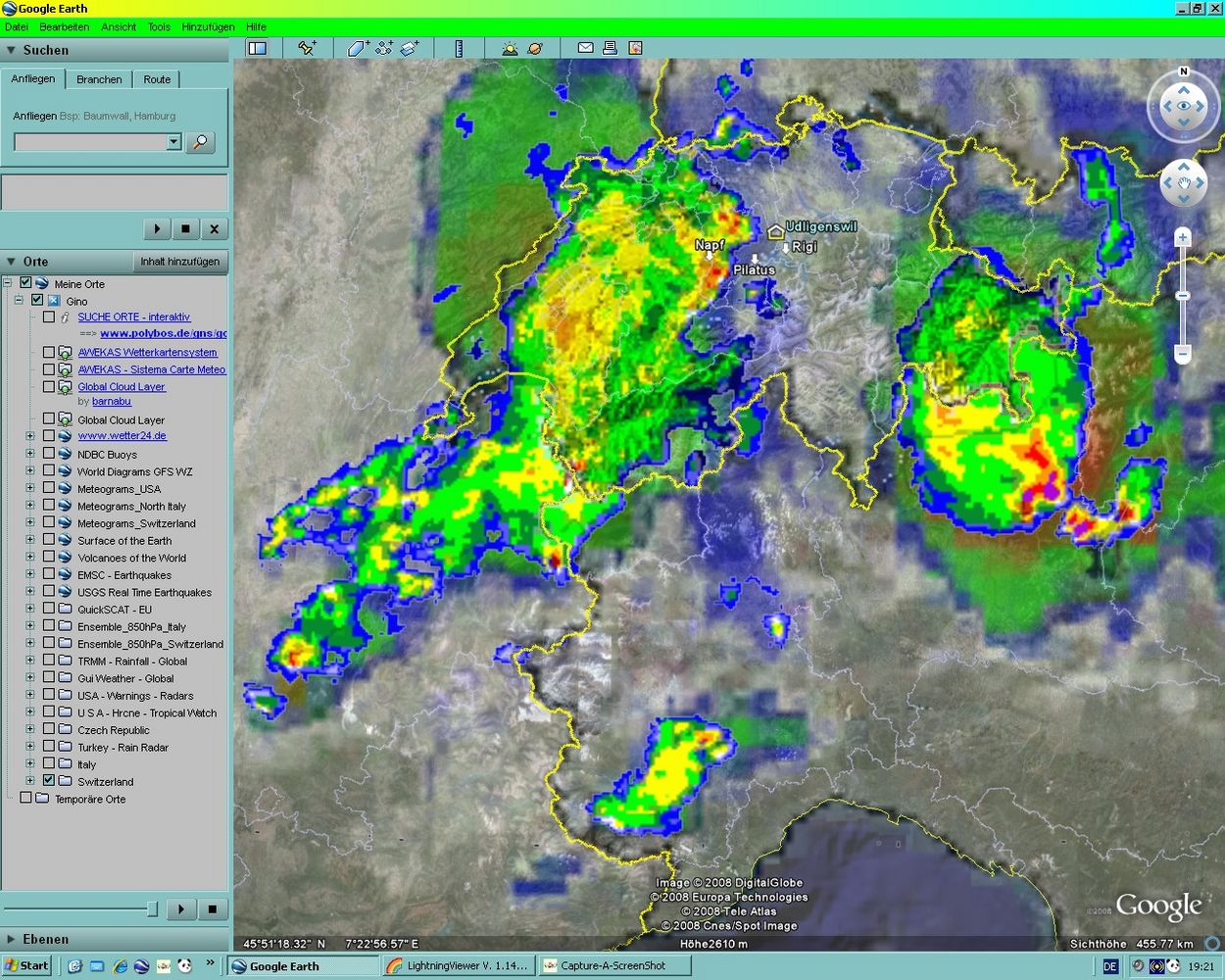Clear search results with X button
Screen dimensions: 1225x980
coord(214,229)
